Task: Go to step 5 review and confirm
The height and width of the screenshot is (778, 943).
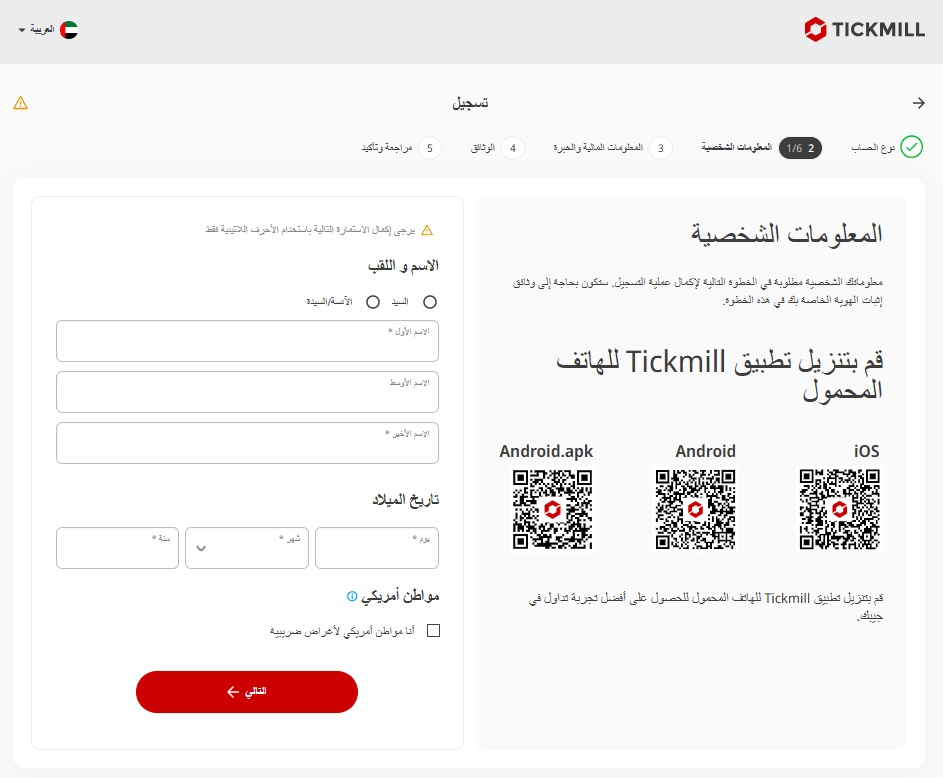Action: pos(429,148)
